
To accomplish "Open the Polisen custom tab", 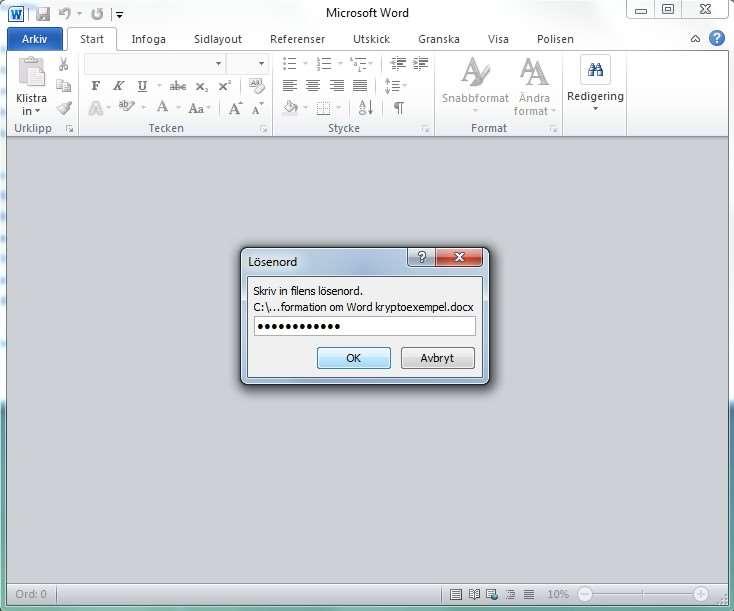I will (x=555, y=39).
